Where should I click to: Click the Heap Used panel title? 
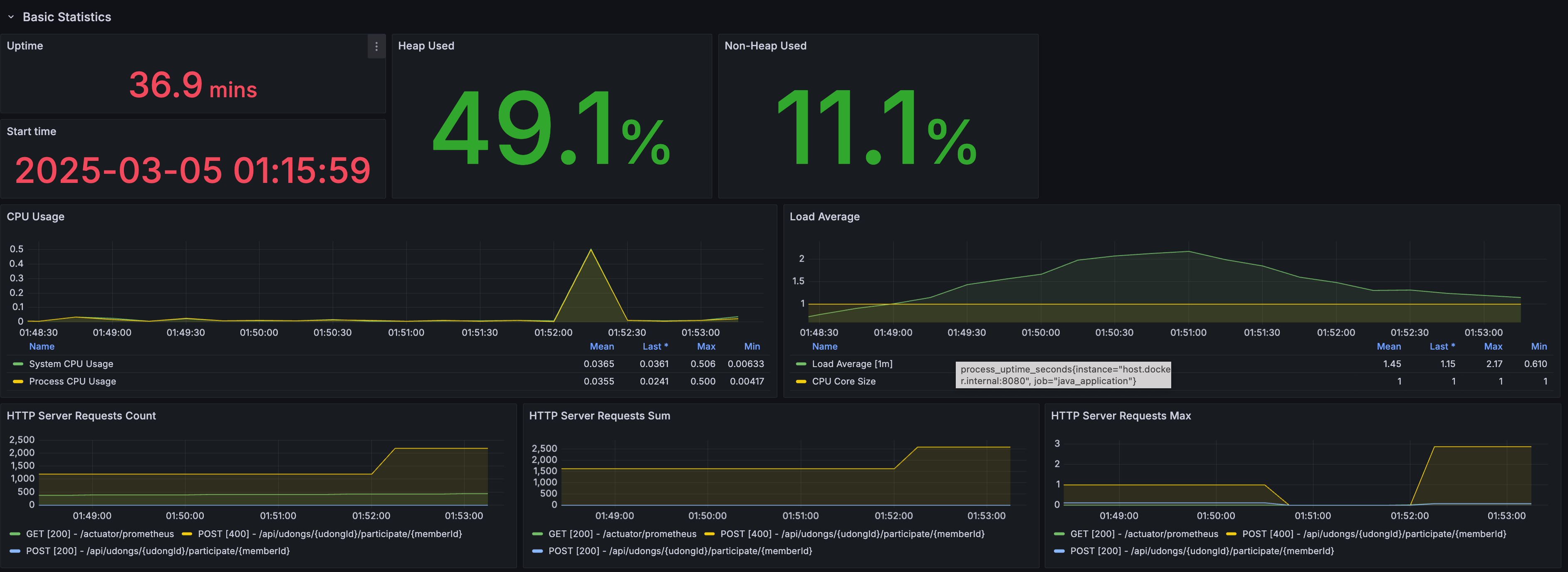click(x=426, y=46)
